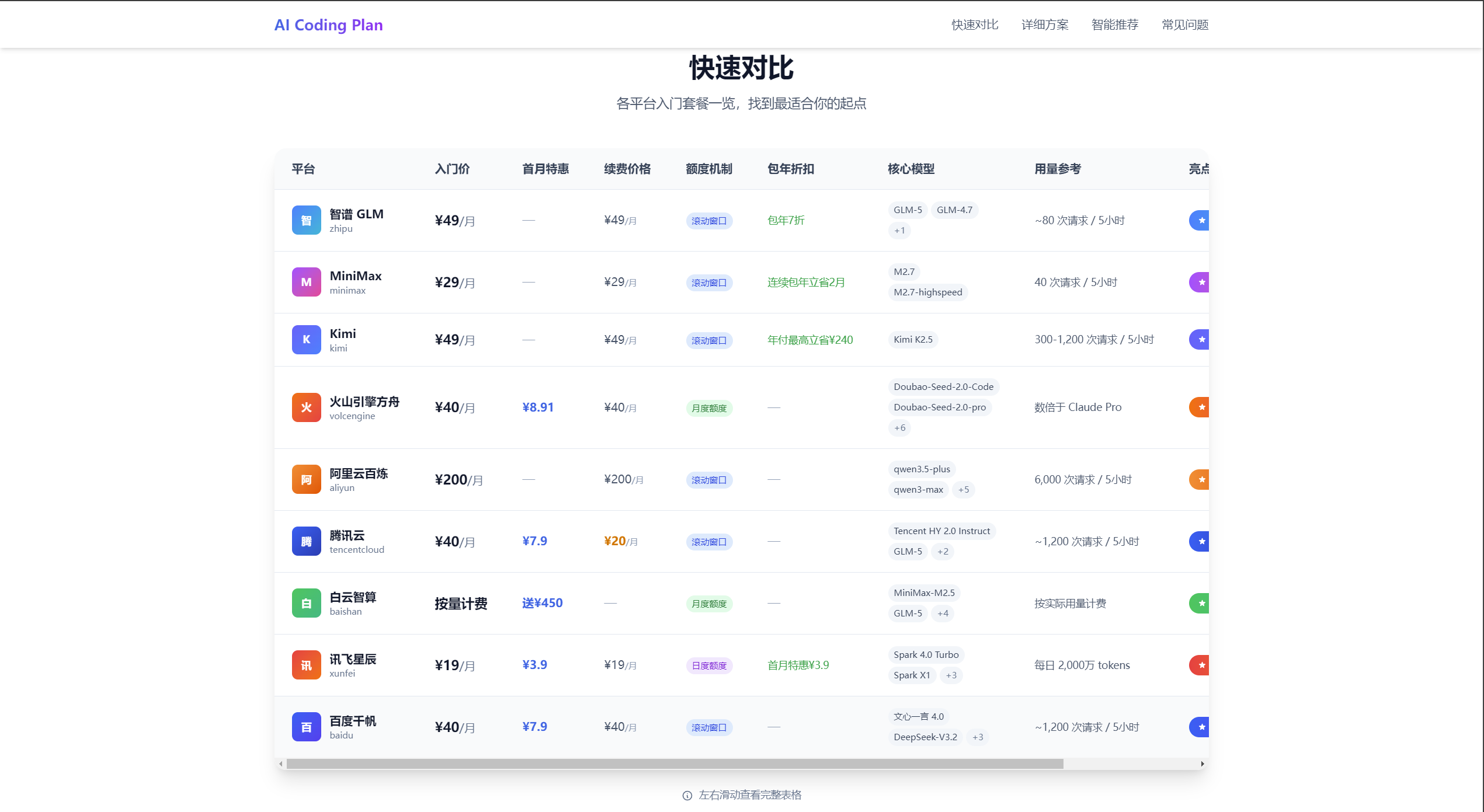This screenshot has height=812, width=1484.
Task: Click the horizontal table scrollbar thumb
Action: 675,764
